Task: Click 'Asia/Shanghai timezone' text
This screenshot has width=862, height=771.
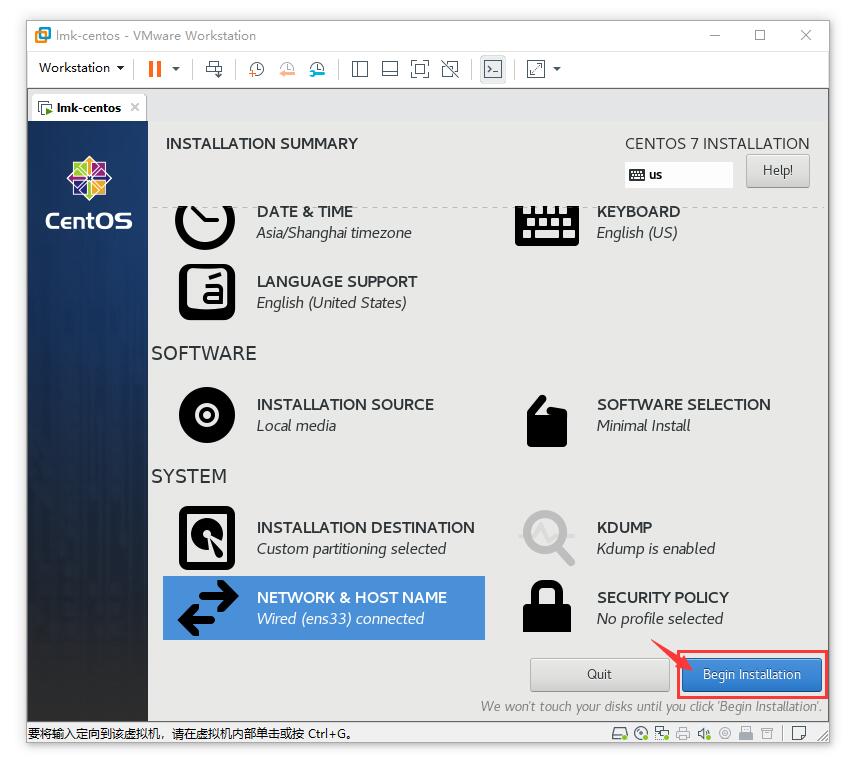Action: tap(334, 233)
